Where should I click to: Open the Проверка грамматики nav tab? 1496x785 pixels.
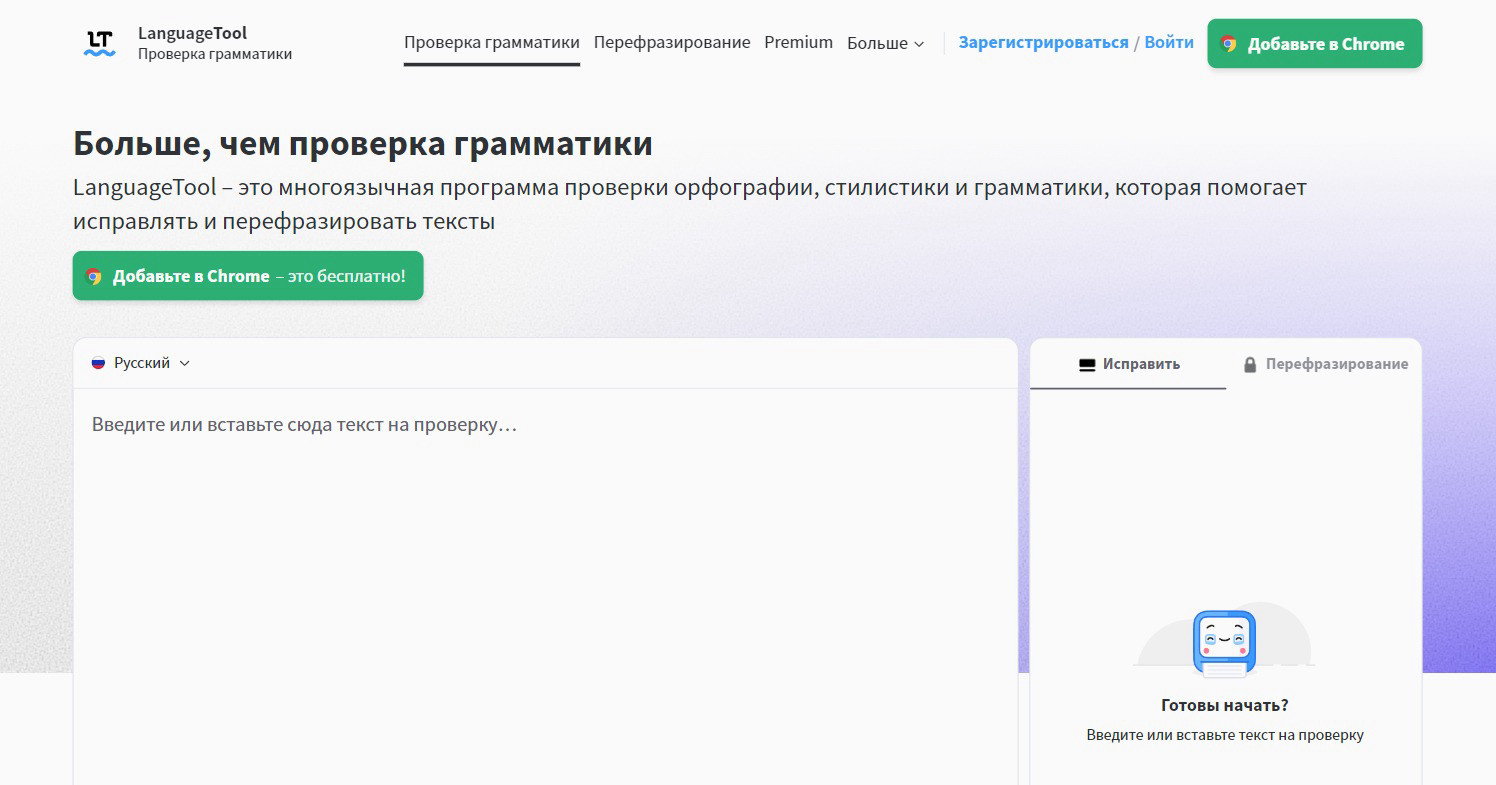point(492,42)
